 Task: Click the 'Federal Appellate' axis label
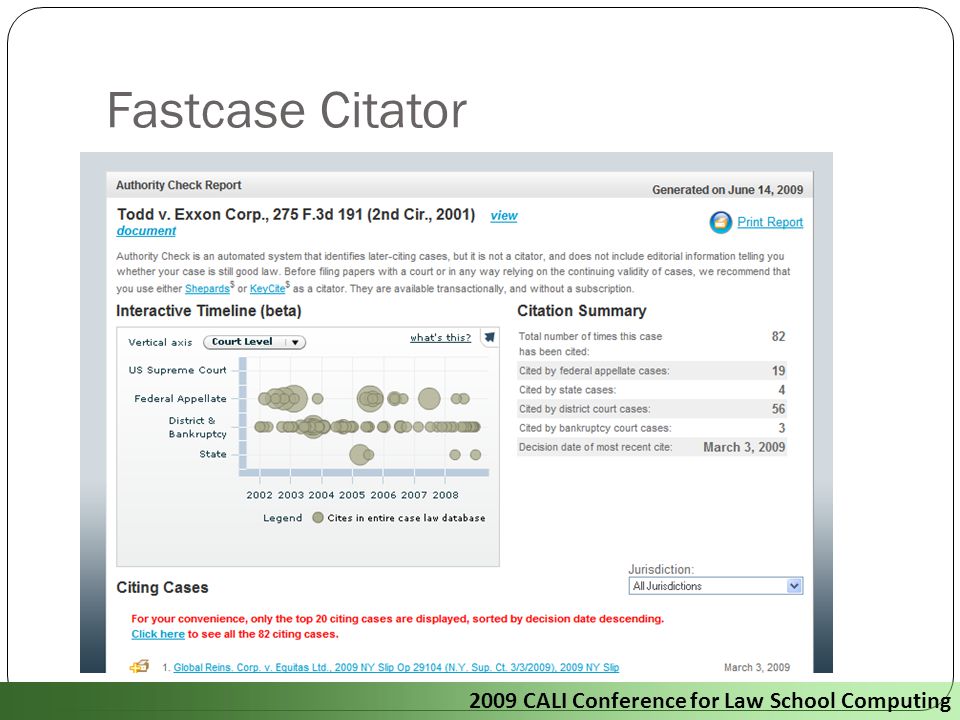(181, 399)
